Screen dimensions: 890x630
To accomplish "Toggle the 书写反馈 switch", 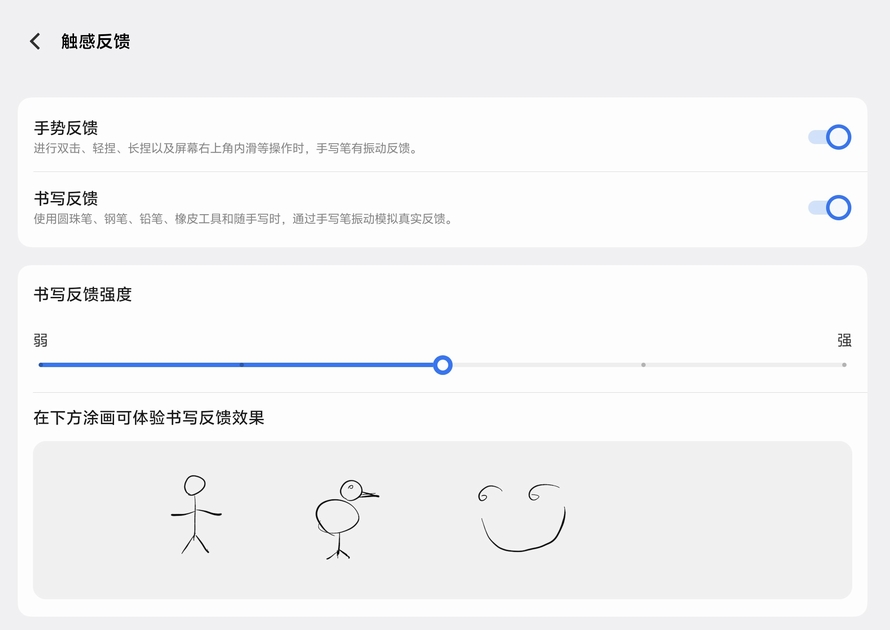I will point(829,208).
